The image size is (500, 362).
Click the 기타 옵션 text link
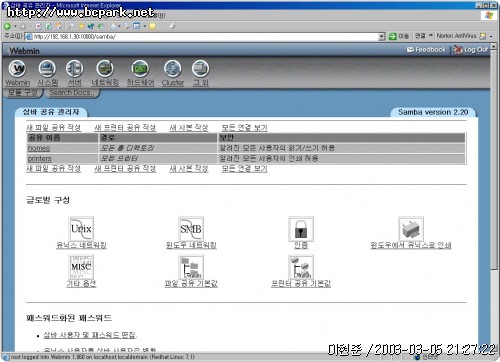(81, 284)
